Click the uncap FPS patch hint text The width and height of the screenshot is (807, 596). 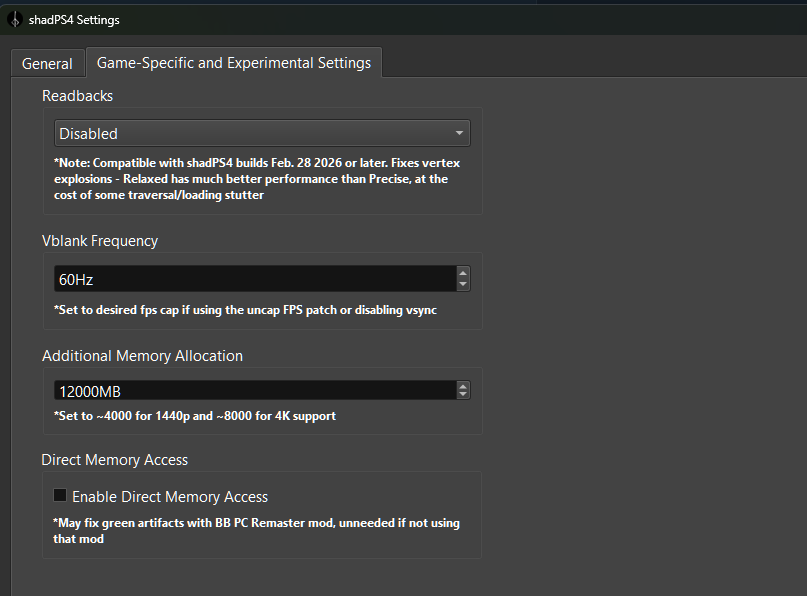(x=245, y=310)
